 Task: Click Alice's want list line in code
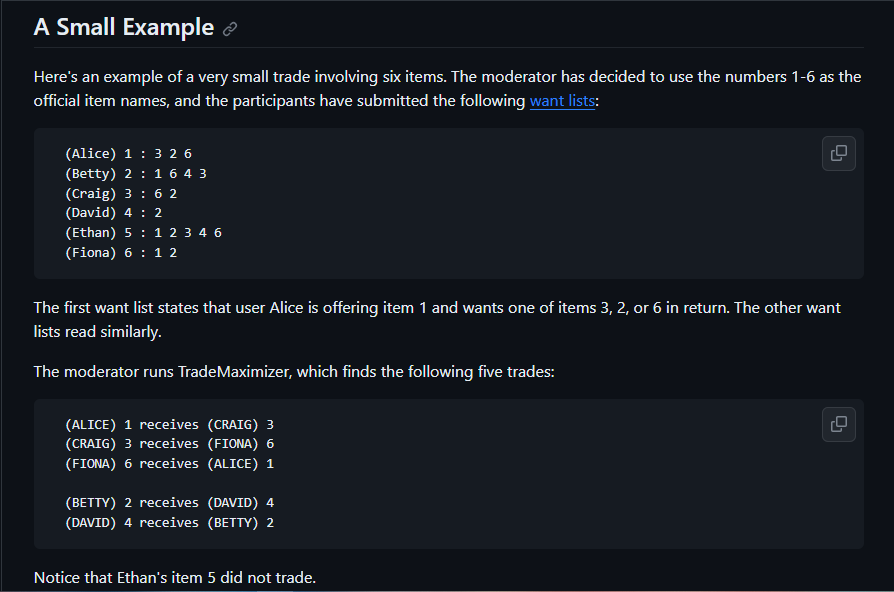[x=127, y=154]
